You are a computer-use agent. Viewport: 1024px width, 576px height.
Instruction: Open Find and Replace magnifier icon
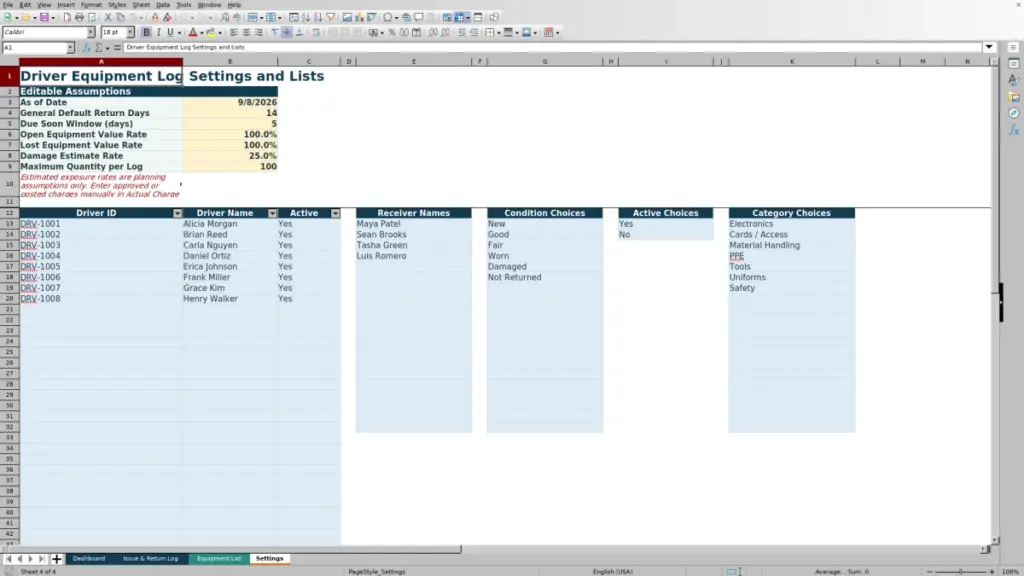point(225,18)
